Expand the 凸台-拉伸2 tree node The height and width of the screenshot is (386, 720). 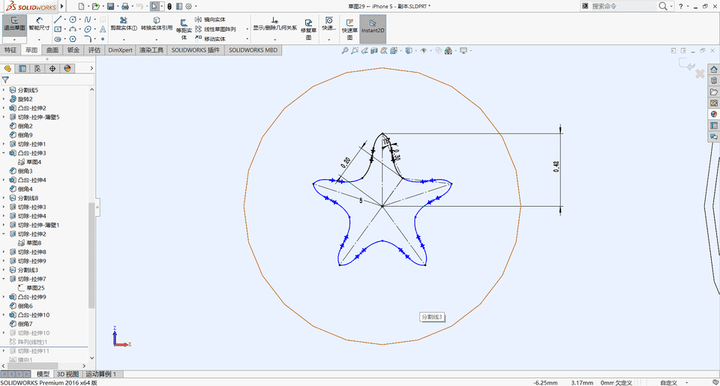[4, 108]
